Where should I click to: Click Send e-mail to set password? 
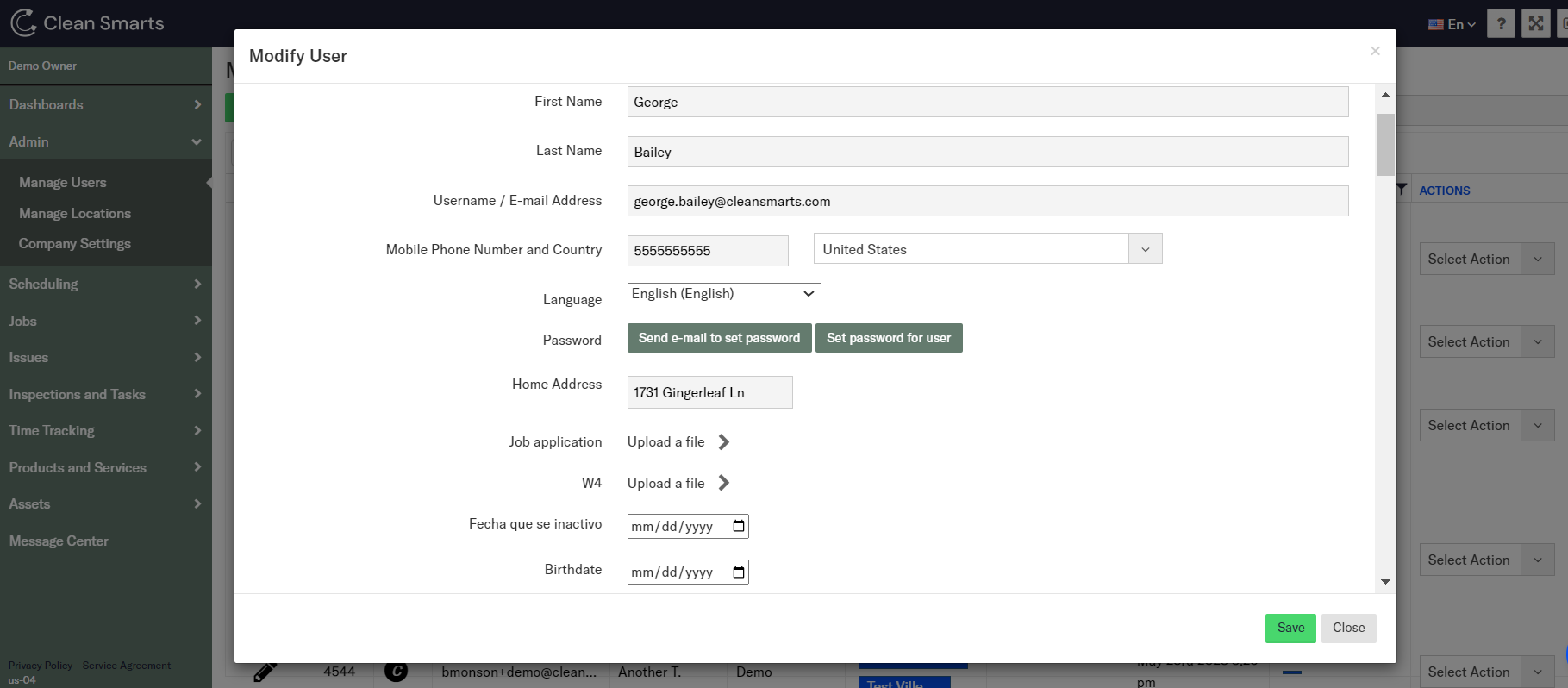pos(719,338)
